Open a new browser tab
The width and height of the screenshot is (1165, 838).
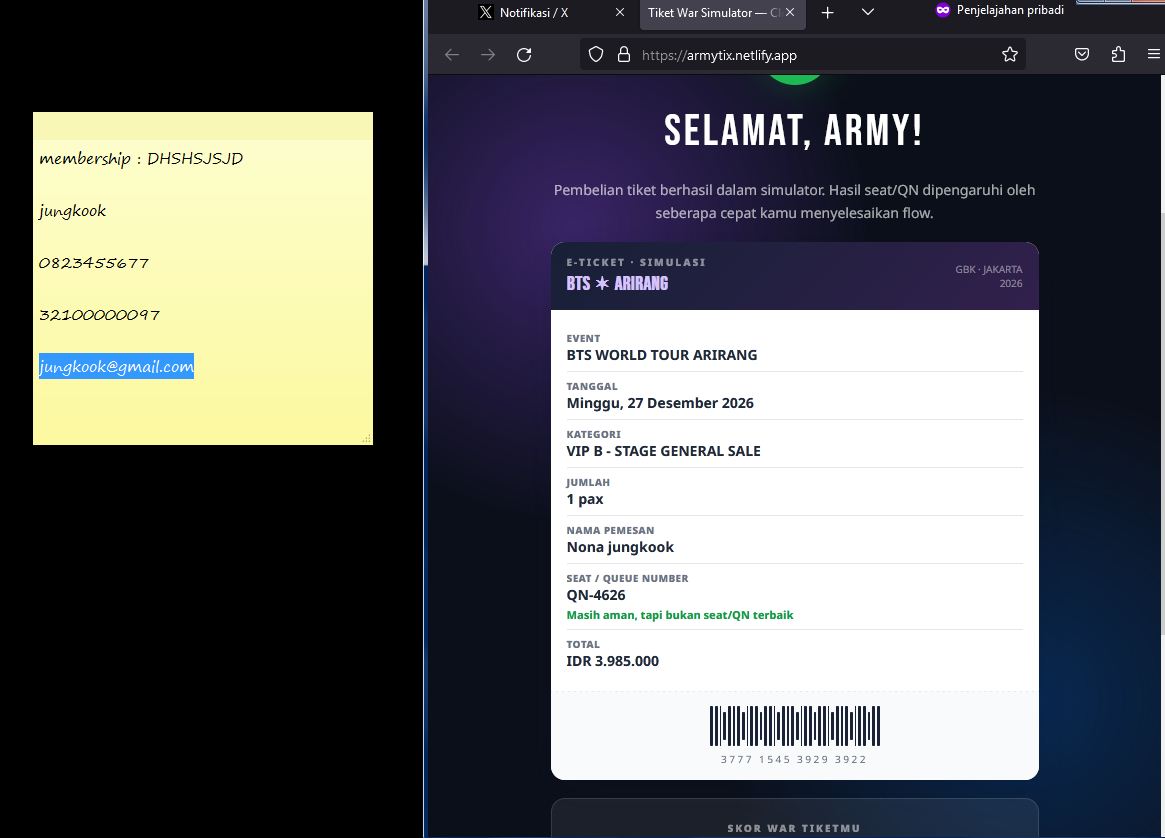[x=827, y=13]
